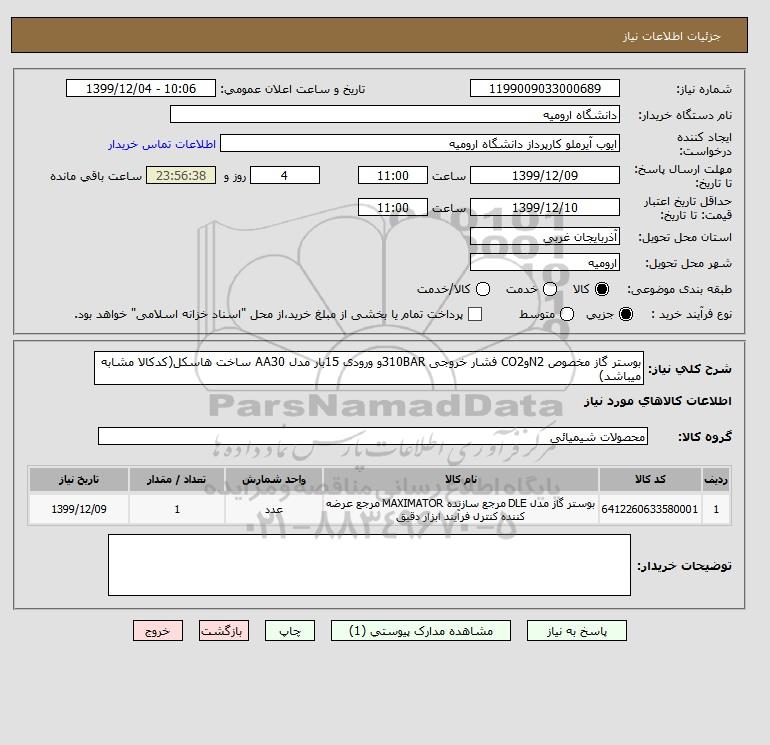
Task: Click the شرح کلی نیاز description box
Action: pyautogui.click(x=369, y=368)
